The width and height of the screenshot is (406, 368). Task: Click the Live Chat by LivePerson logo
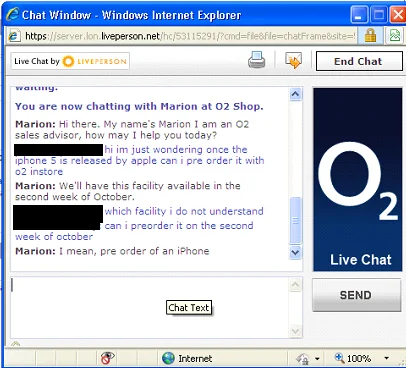pyautogui.click(x=70, y=61)
